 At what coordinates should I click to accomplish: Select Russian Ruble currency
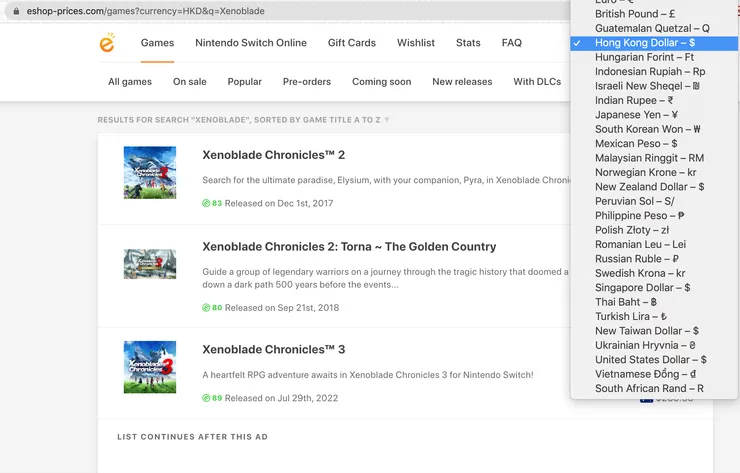click(654, 259)
